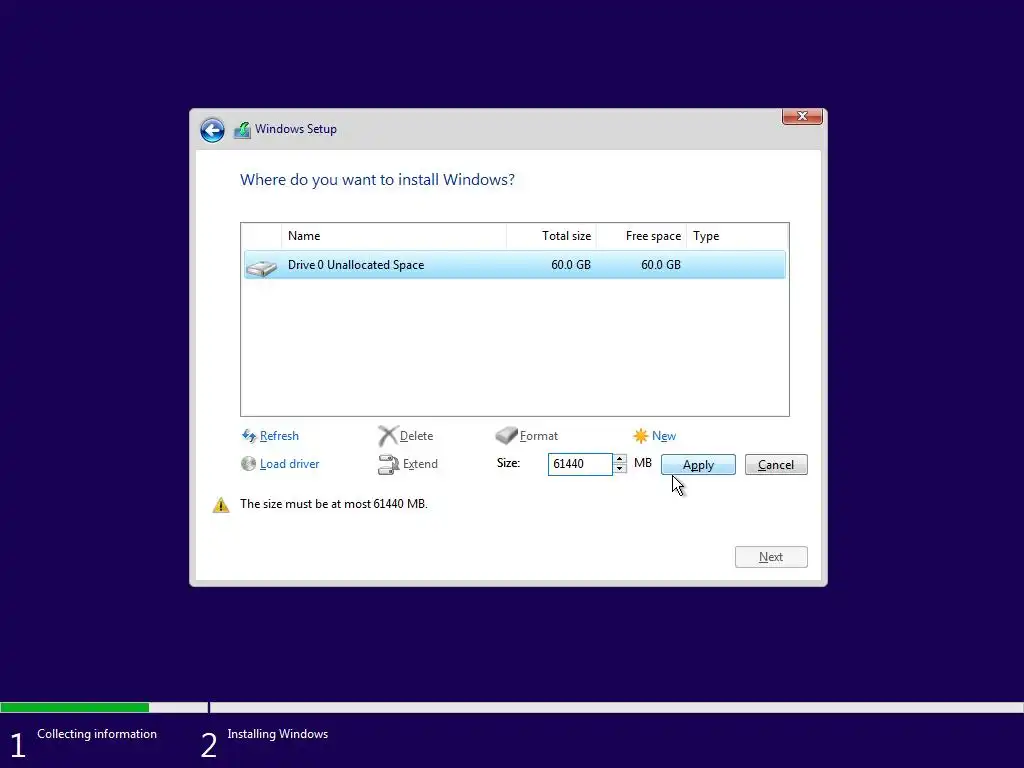
Task: Click the New partition link
Action: (x=664, y=436)
